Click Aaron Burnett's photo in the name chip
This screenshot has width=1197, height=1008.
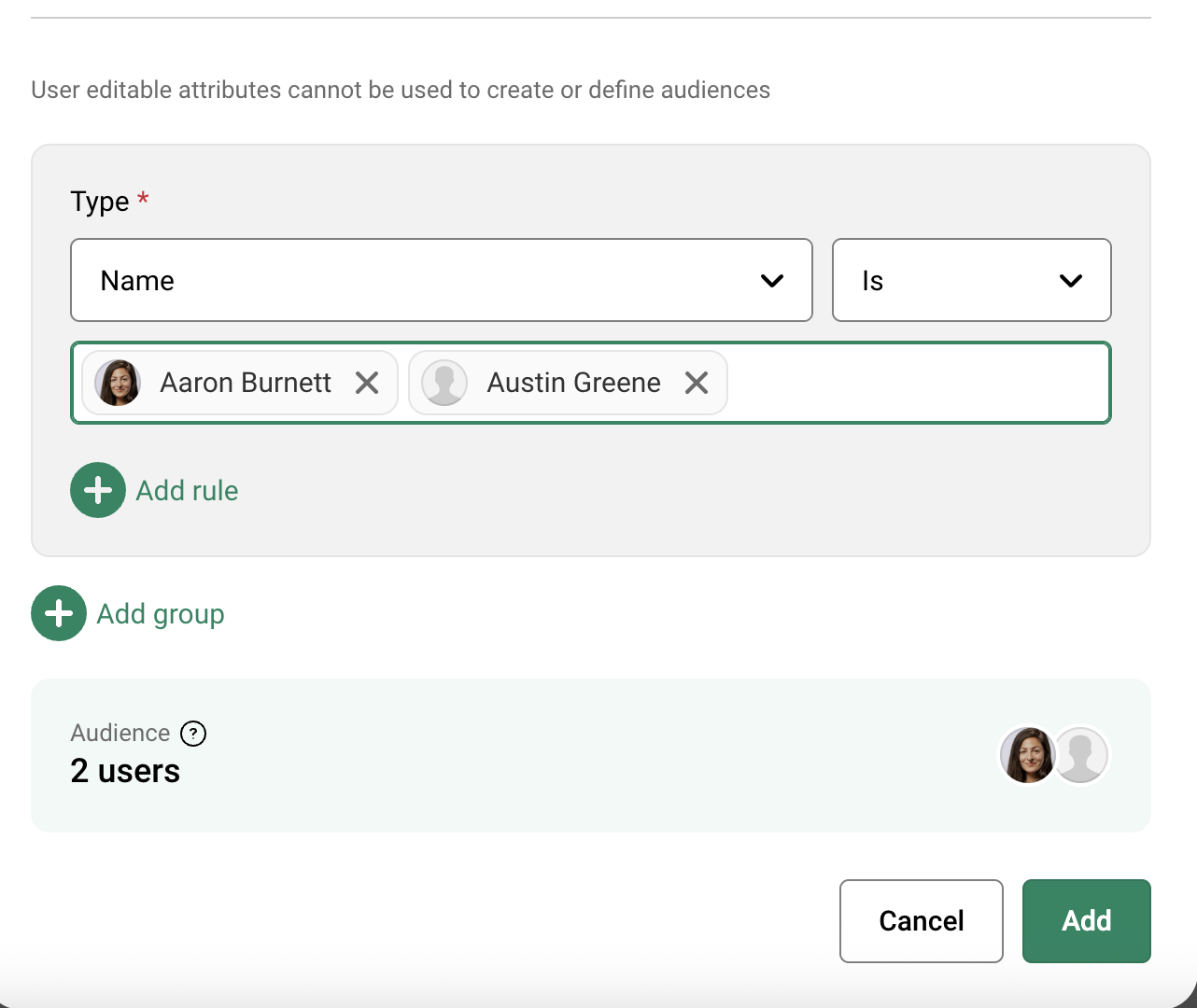(119, 383)
